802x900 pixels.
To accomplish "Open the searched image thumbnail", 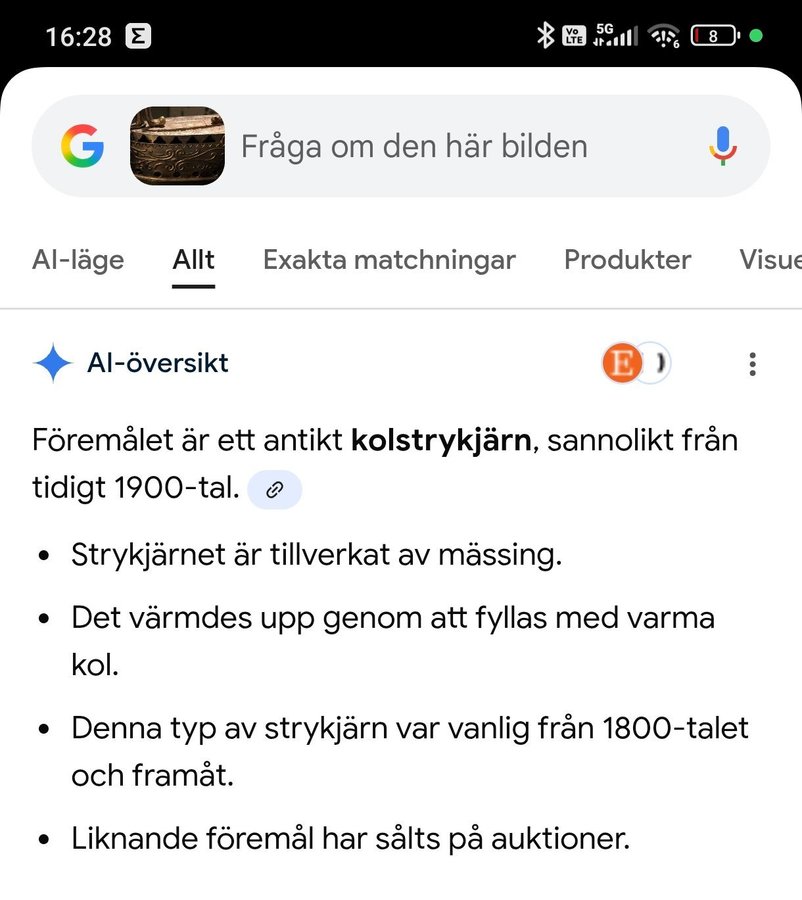I will (178, 147).
